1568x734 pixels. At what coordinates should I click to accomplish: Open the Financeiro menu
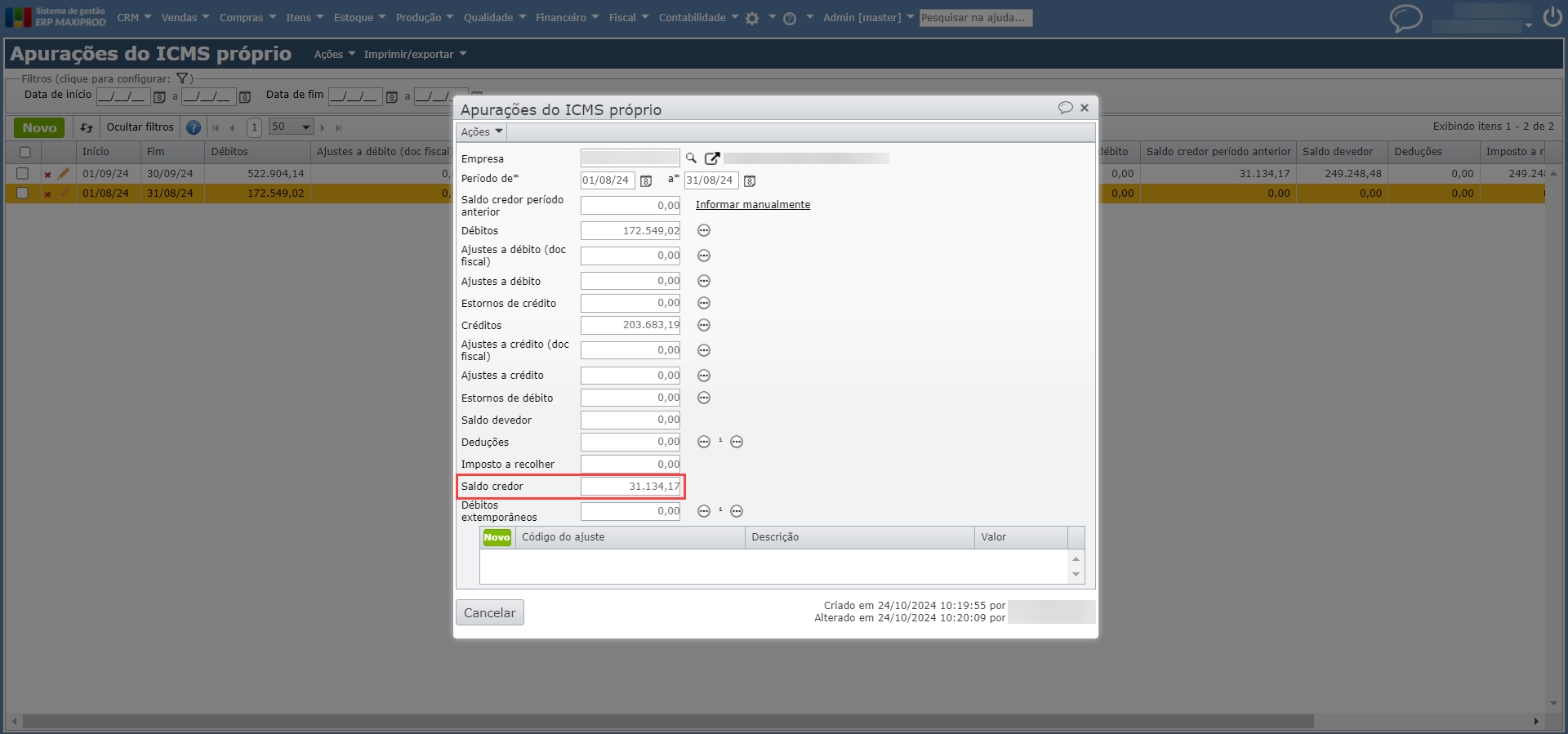(x=567, y=17)
